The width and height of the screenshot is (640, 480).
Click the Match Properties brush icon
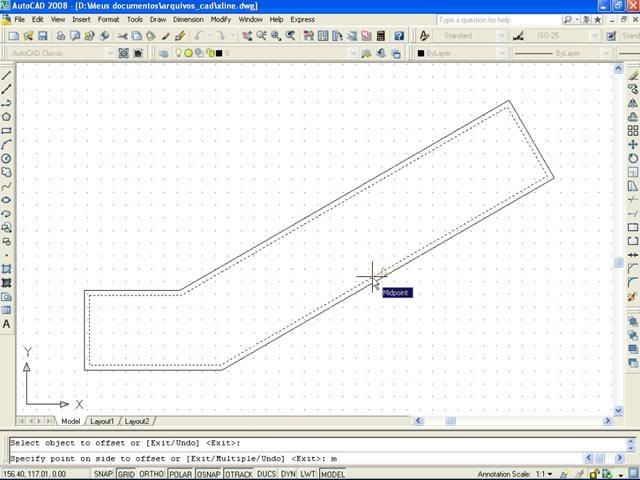(x=180, y=36)
